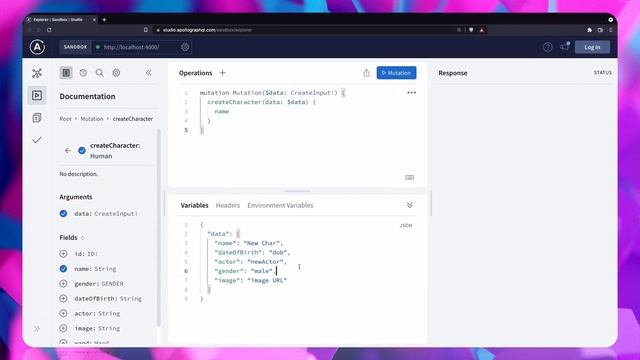640x360 pixels.
Task: Remove the name: String field
Action: (x=63, y=269)
